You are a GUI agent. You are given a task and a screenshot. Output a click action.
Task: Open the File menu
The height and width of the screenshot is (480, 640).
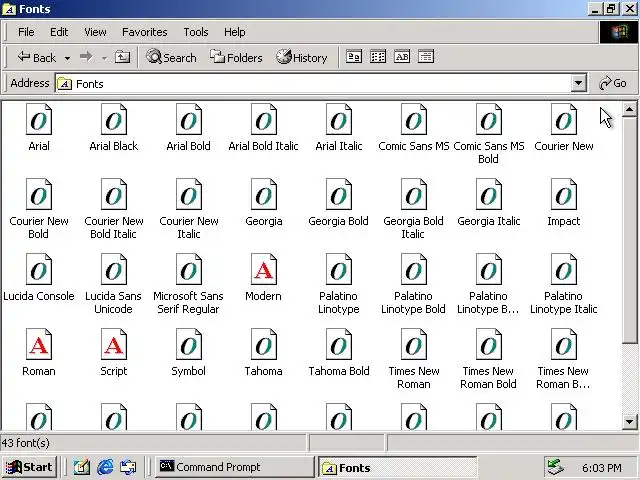click(26, 32)
